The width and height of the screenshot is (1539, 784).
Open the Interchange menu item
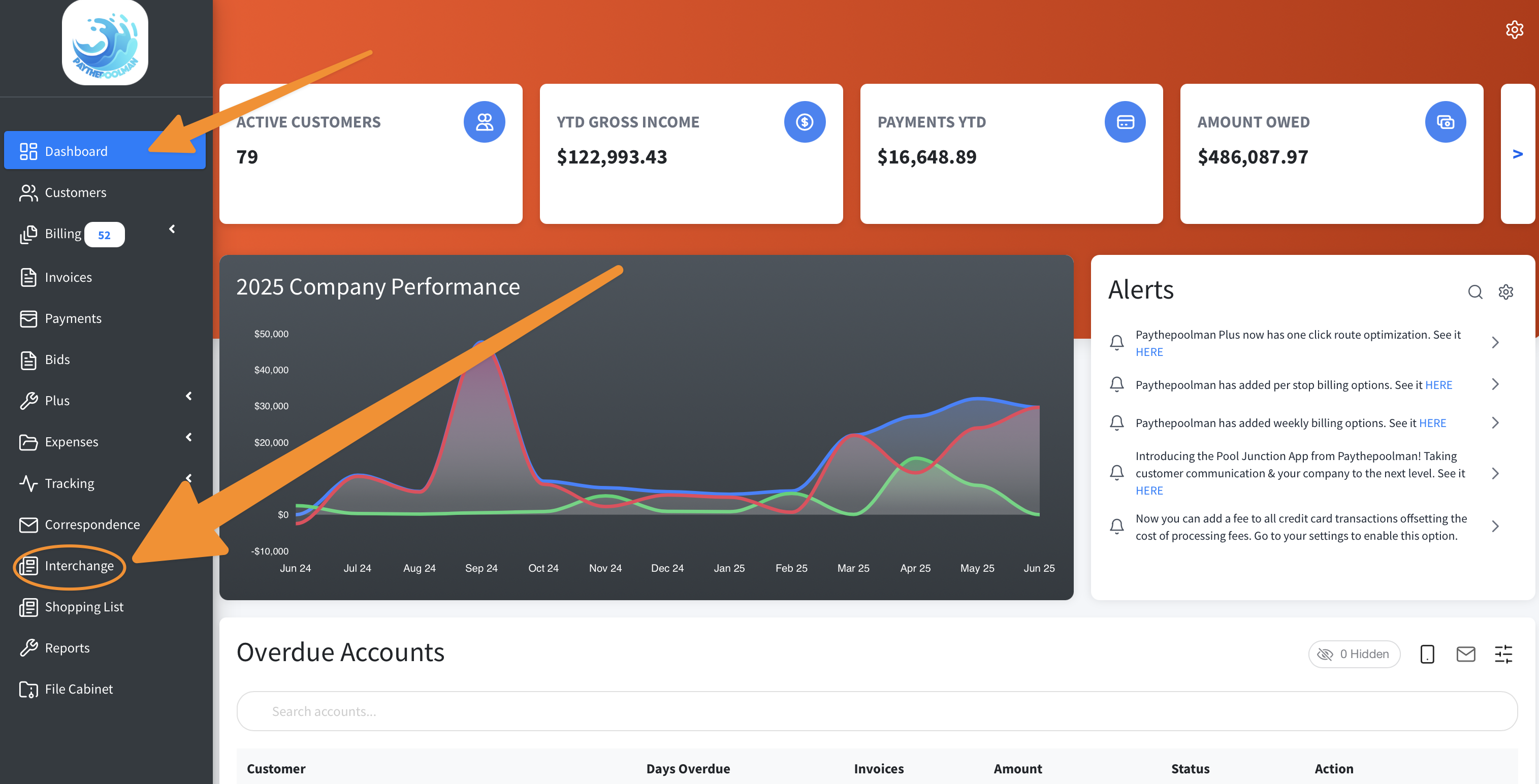click(x=78, y=566)
